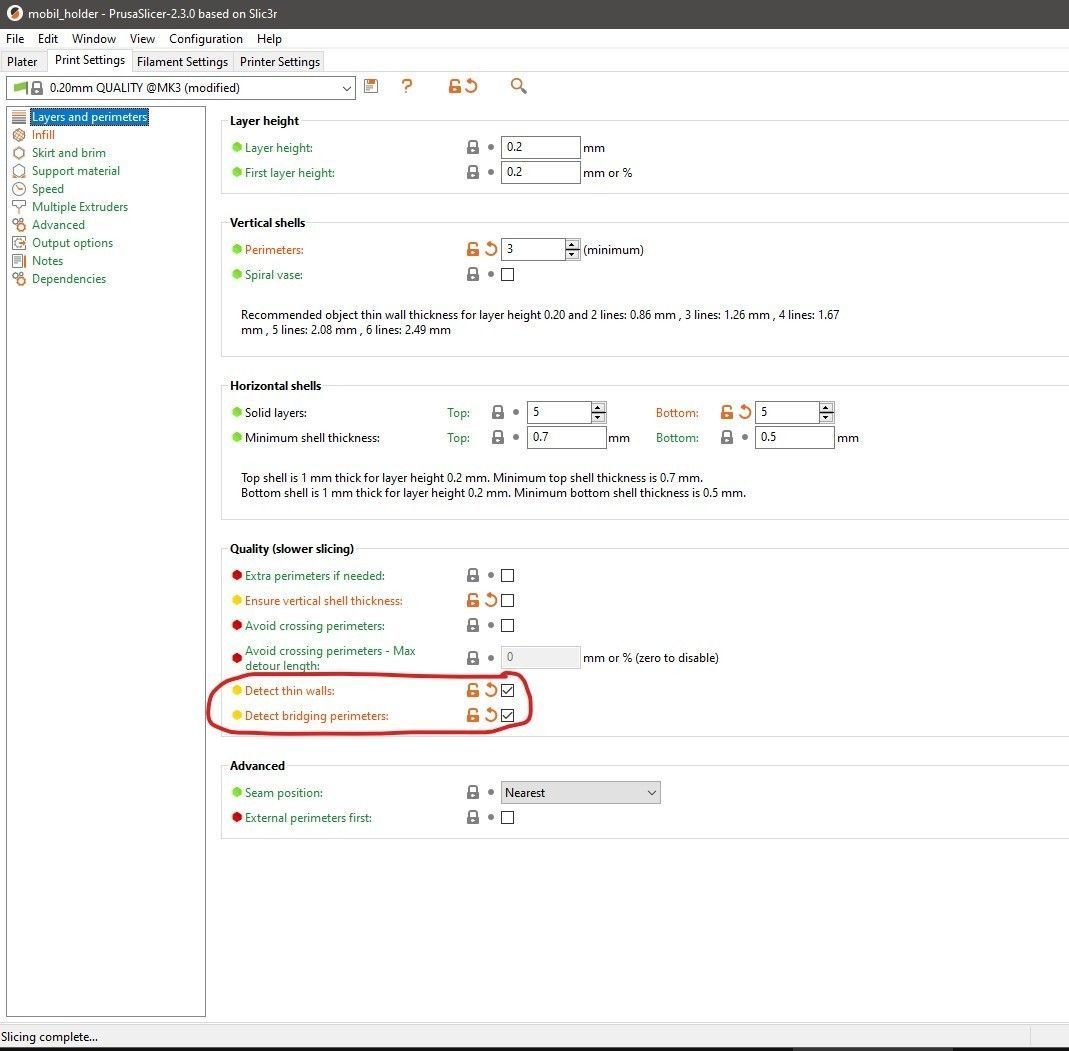Enable Avoid crossing perimeters checkbox
The image size is (1069, 1051).
point(507,626)
